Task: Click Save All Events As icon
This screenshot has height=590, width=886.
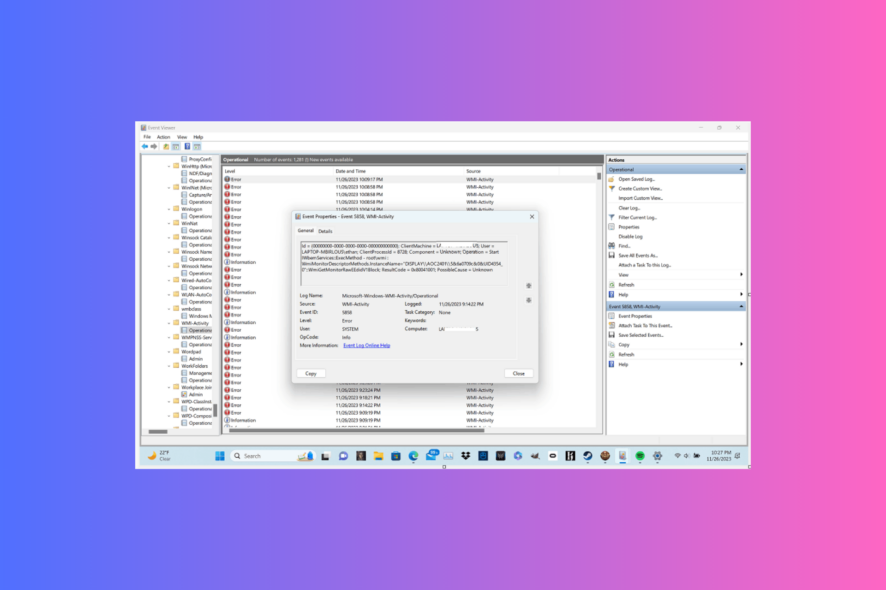Action: coord(611,255)
